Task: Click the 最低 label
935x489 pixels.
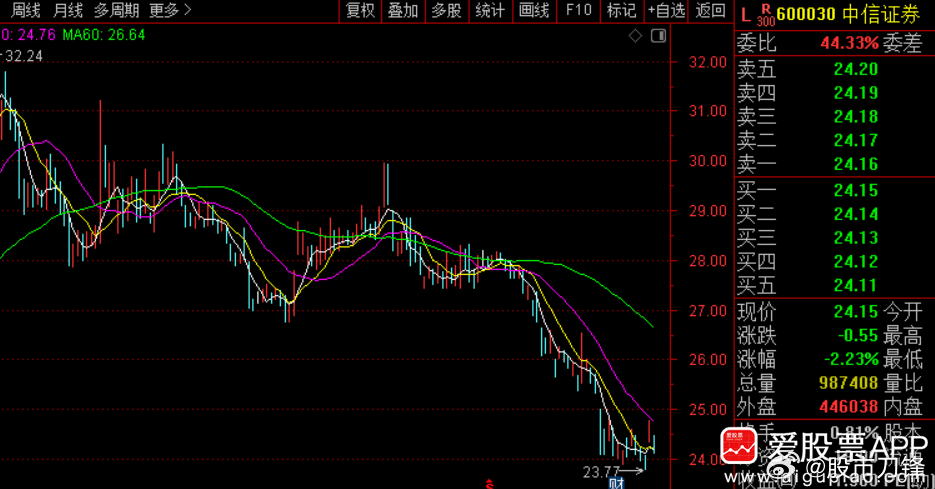Action: [903, 360]
